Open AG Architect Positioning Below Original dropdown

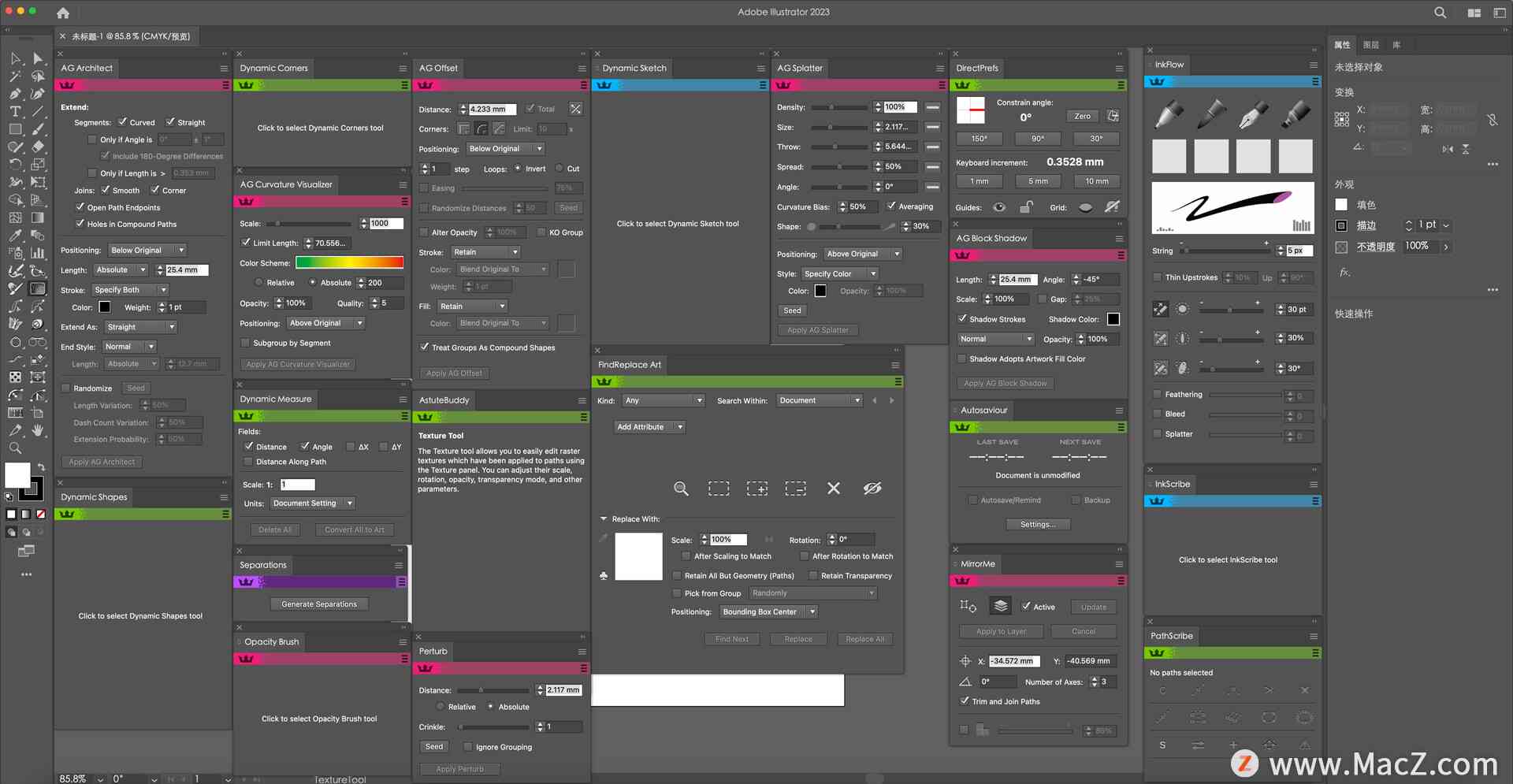(x=147, y=250)
